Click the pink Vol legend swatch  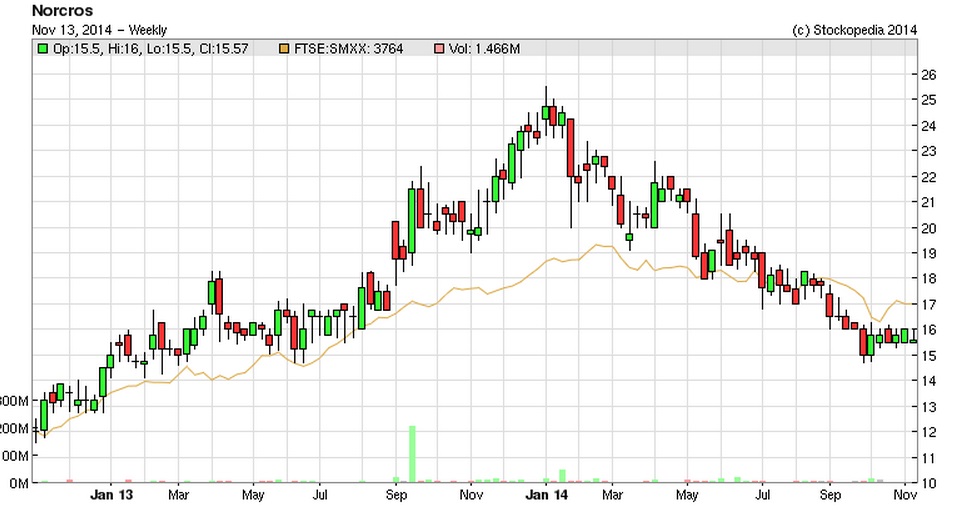(x=439, y=49)
